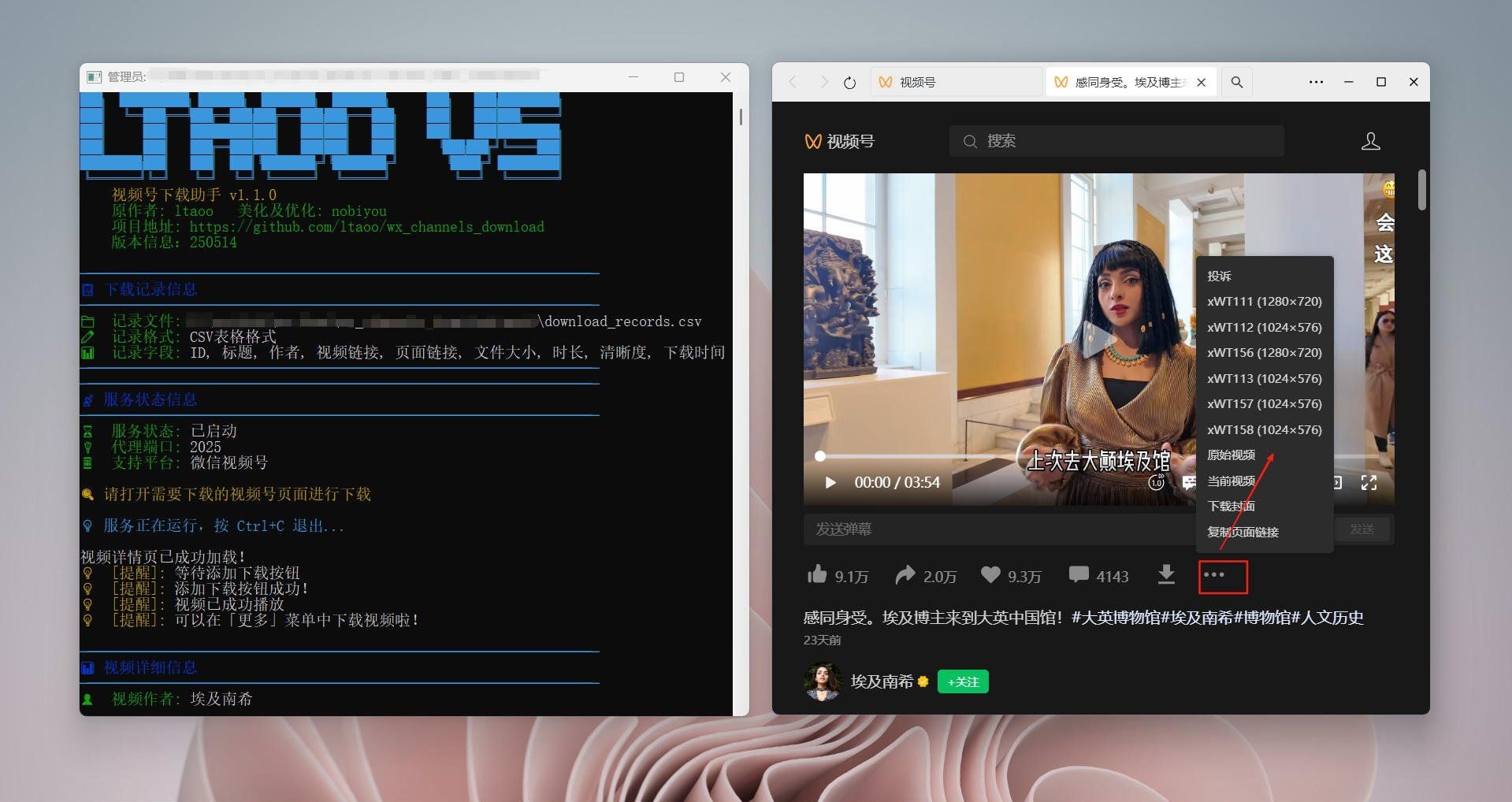This screenshot has width=1512, height=802.
Task: Choose xWT156 (1280×720) quality option
Action: (x=1265, y=353)
